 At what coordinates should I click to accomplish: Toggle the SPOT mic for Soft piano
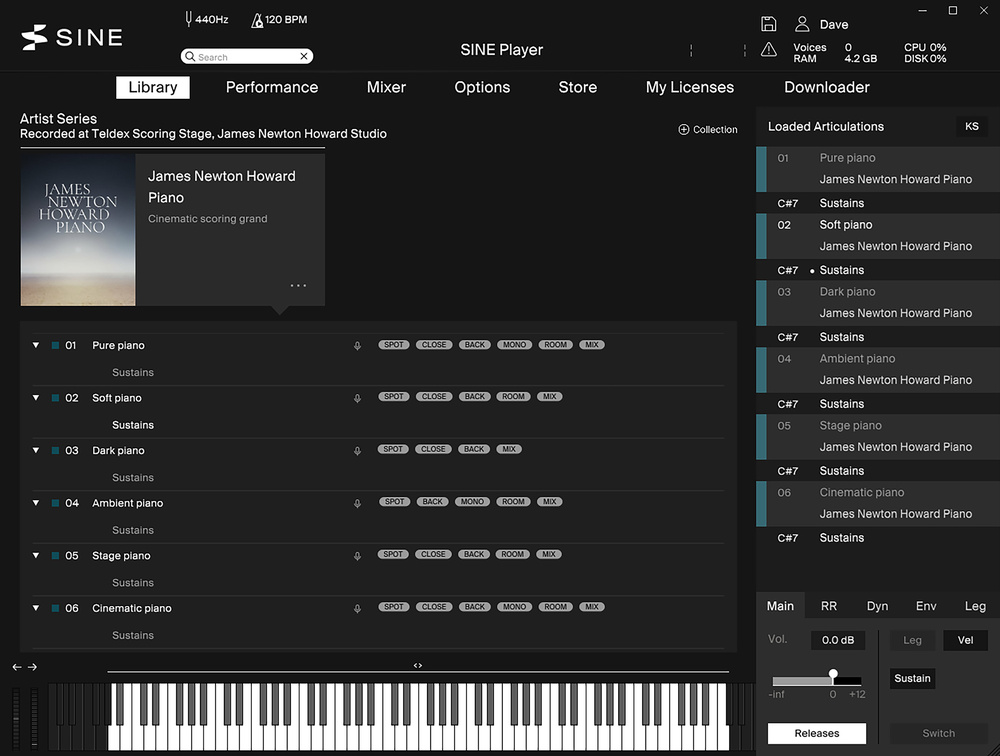coord(394,397)
